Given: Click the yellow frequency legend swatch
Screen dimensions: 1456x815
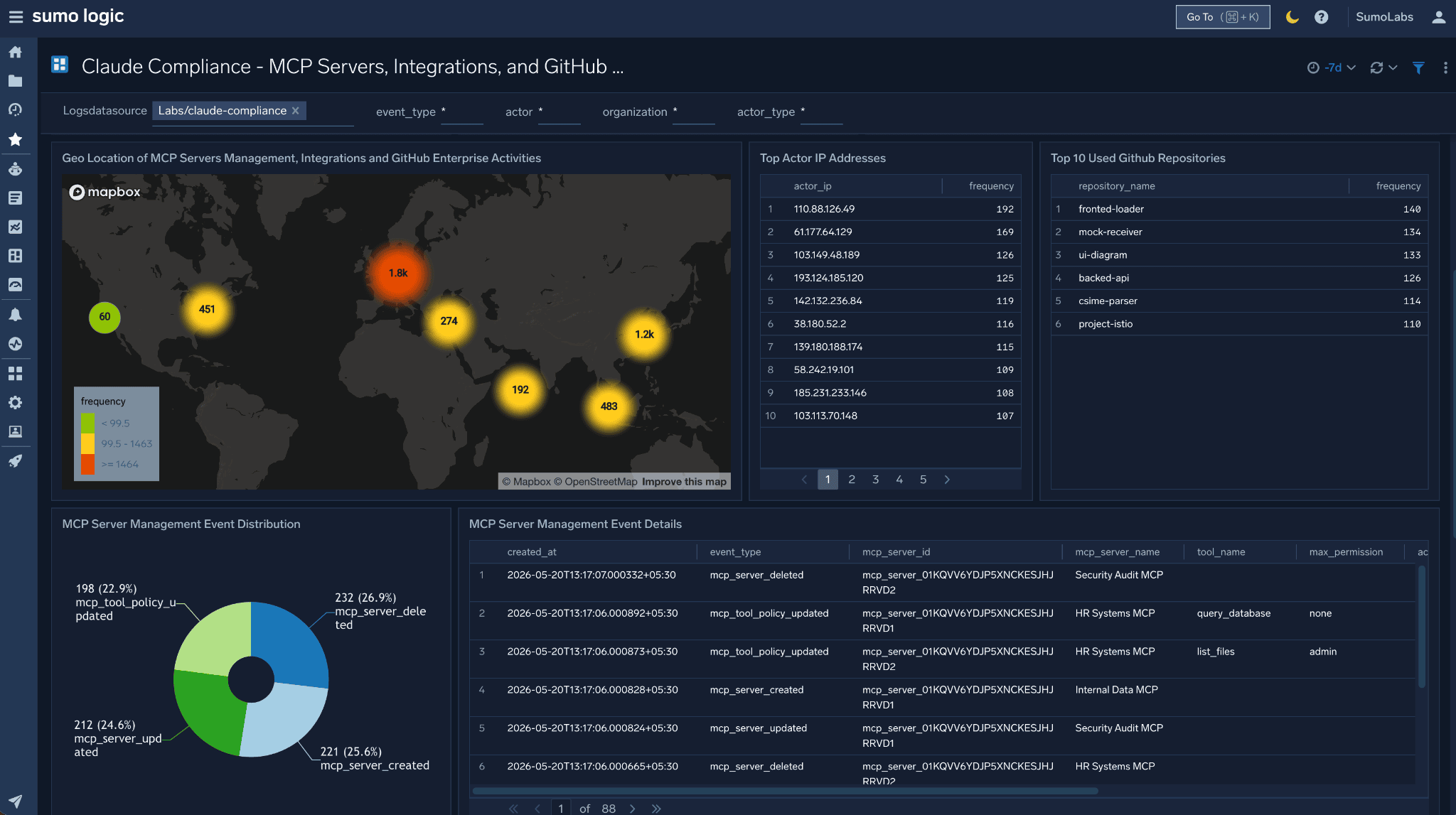Looking at the screenshot, I should coord(87,443).
